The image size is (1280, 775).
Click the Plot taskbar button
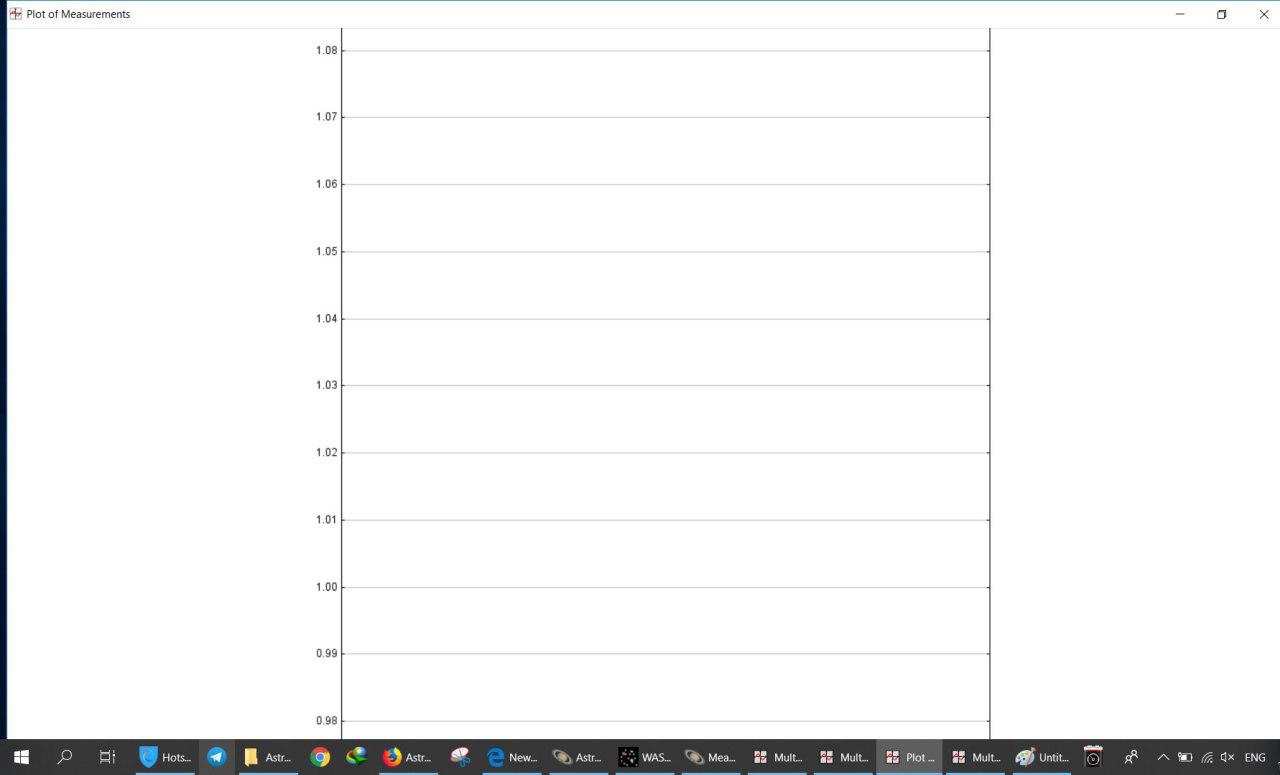tap(909, 757)
